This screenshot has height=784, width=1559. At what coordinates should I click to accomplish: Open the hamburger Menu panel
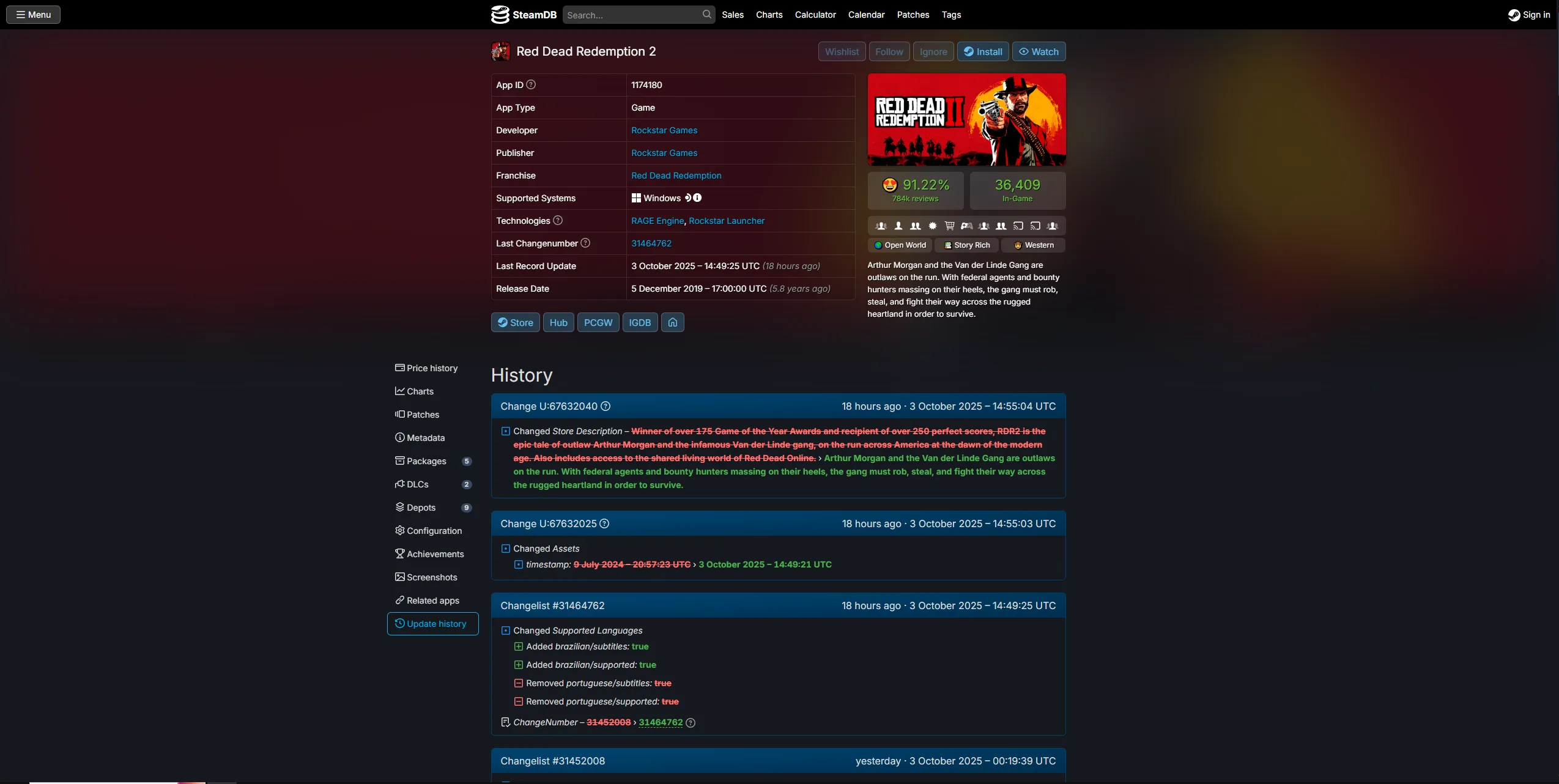click(x=33, y=14)
